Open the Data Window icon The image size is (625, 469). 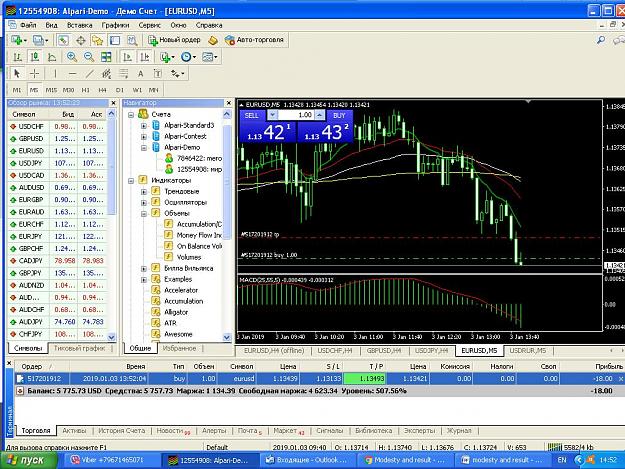pos(81,40)
